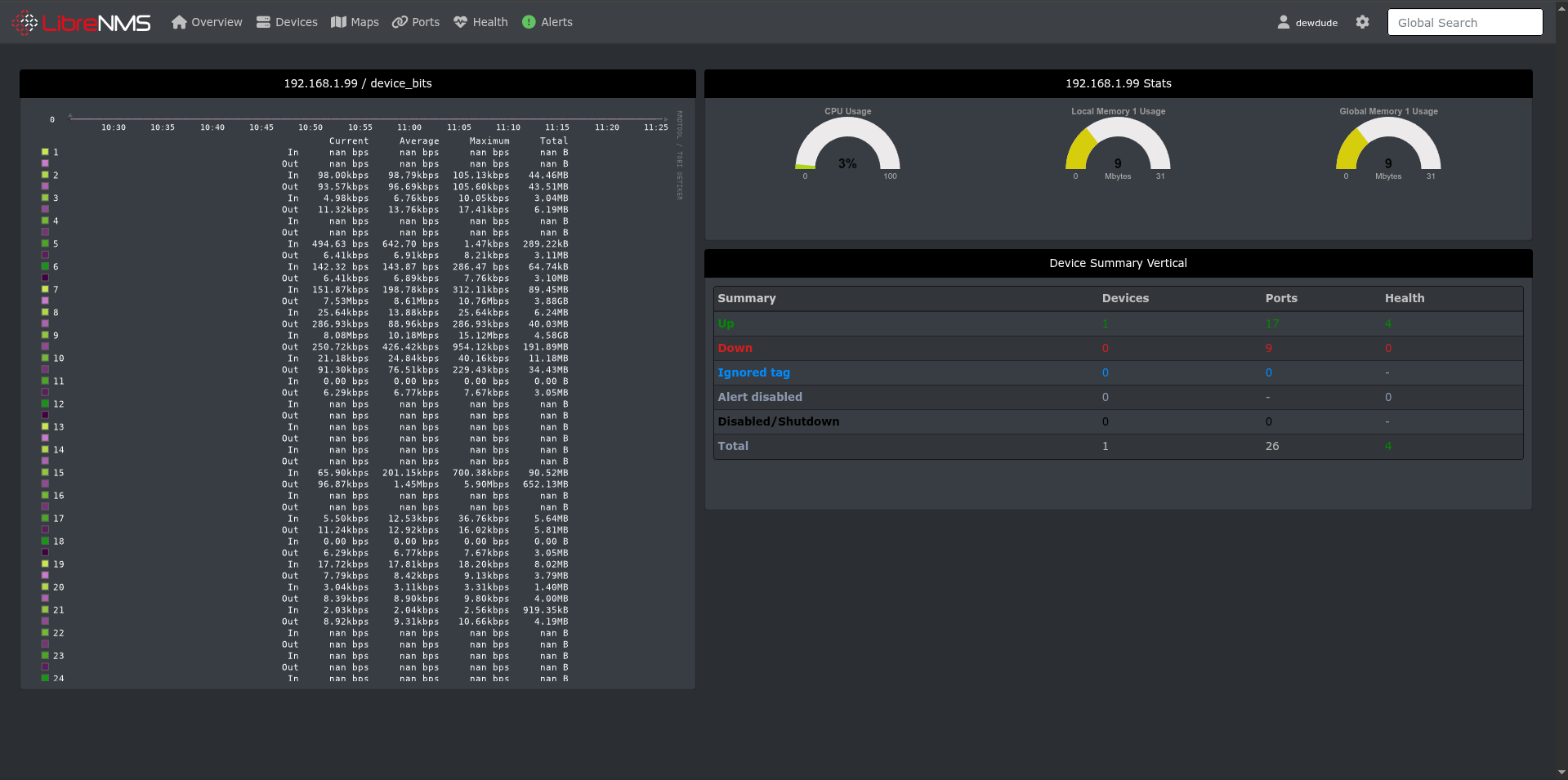Click the Ports link icon
The height and width of the screenshot is (780, 1568).
click(x=400, y=22)
